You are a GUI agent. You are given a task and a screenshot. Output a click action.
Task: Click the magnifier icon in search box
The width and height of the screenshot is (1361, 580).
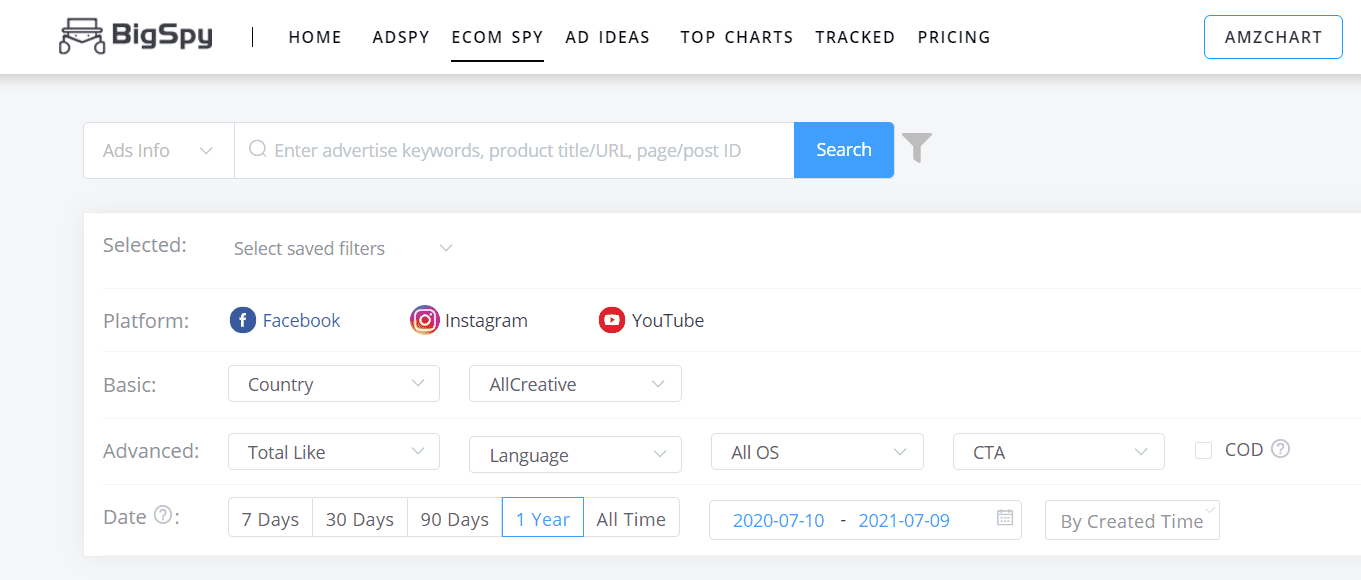[x=258, y=149]
